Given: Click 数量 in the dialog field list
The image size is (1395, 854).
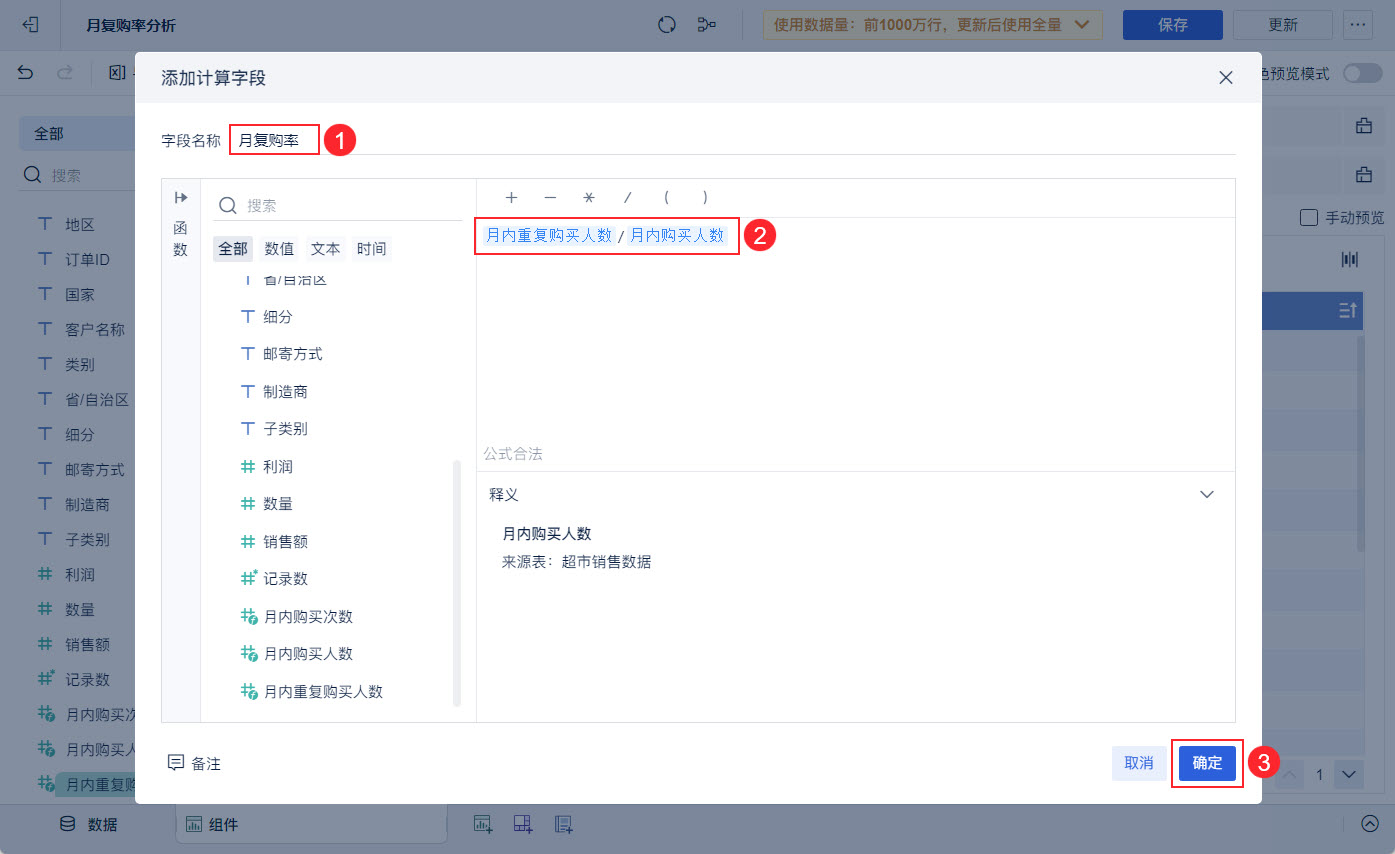Looking at the screenshot, I should click(x=267, y=504).
